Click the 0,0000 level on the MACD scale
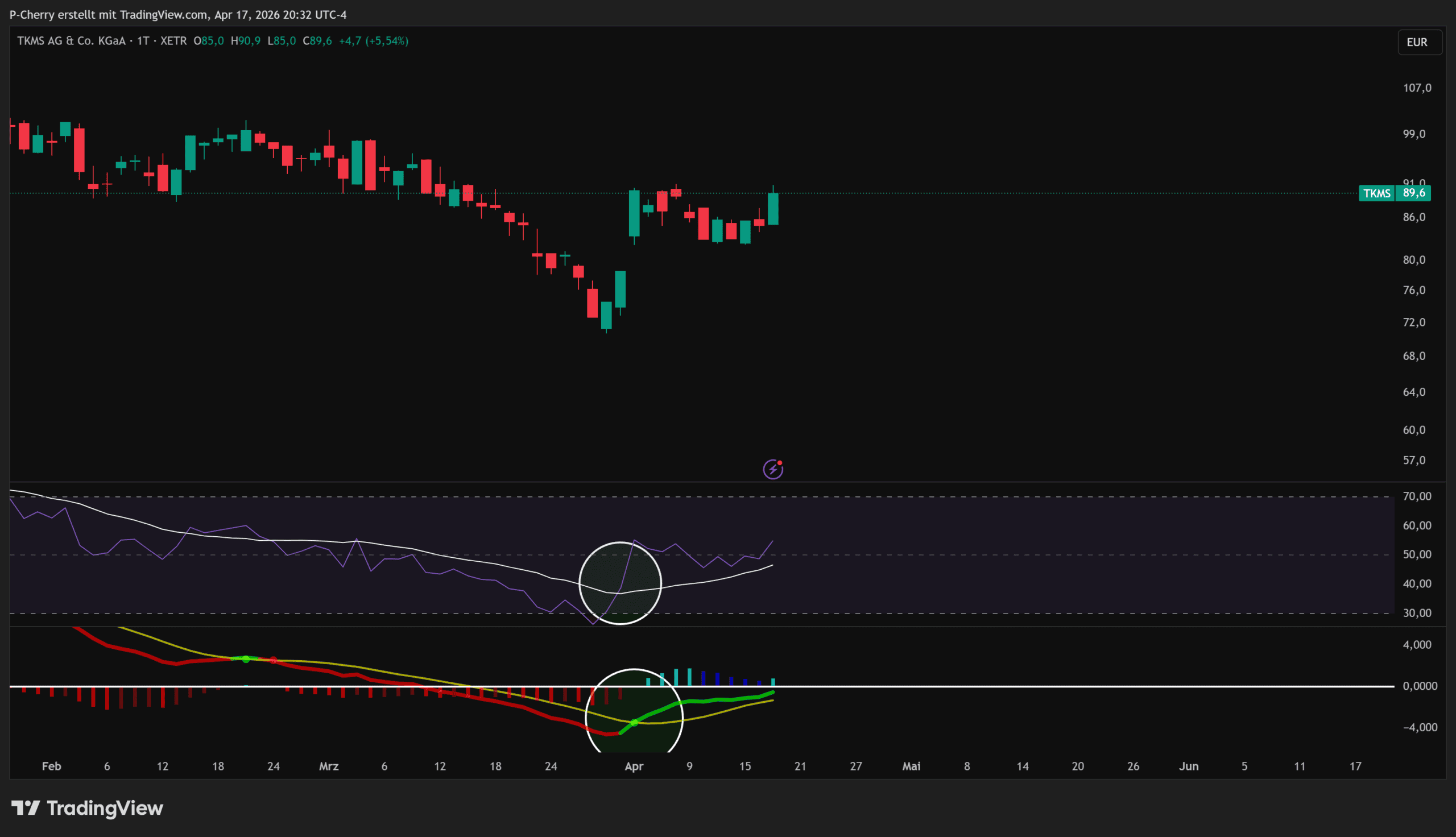The width and height of the screenshot is (1456, 837). pos(1420,686)
